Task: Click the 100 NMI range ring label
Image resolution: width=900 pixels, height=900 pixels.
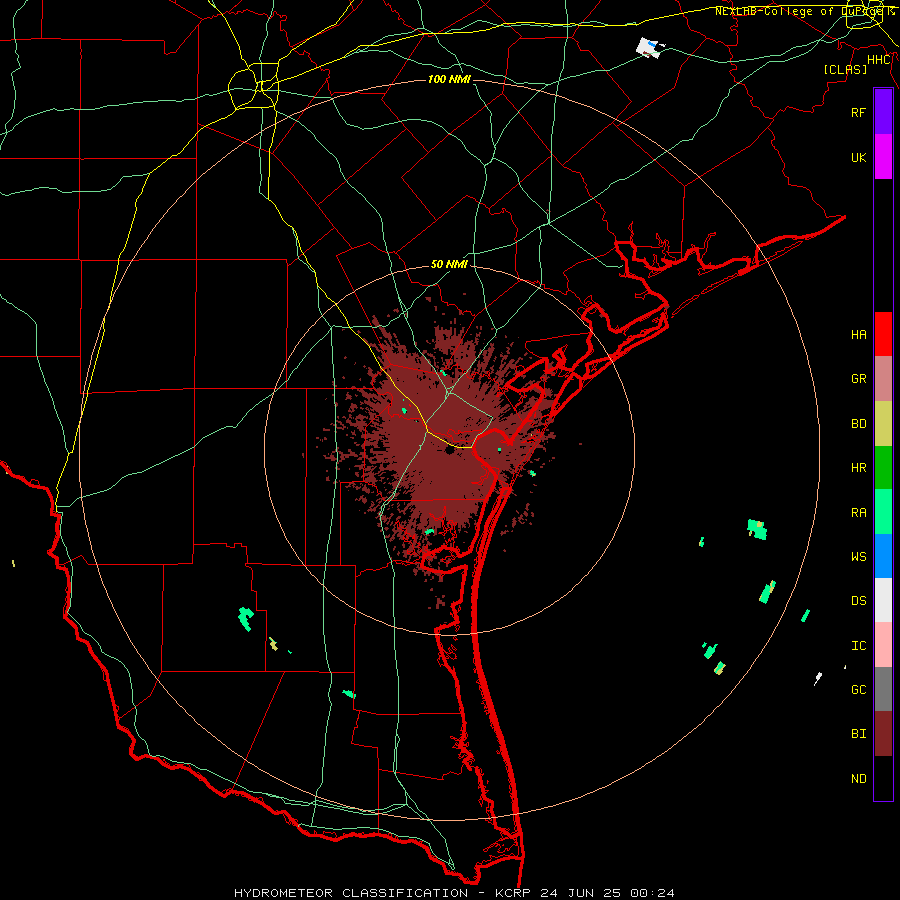Action: [449, 79]
